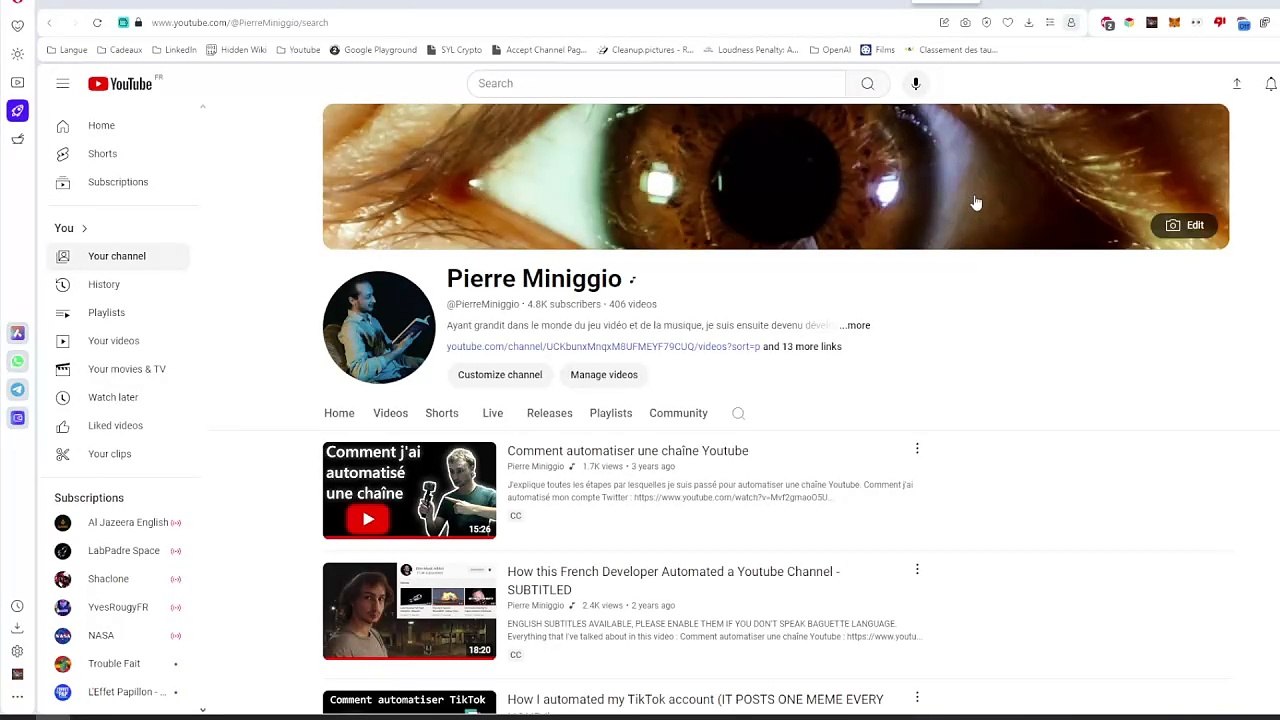This screenshot has height=720, width=1280.
Task: Open the YouTube hamburger guide menu
Action: [x=62, y=84]
